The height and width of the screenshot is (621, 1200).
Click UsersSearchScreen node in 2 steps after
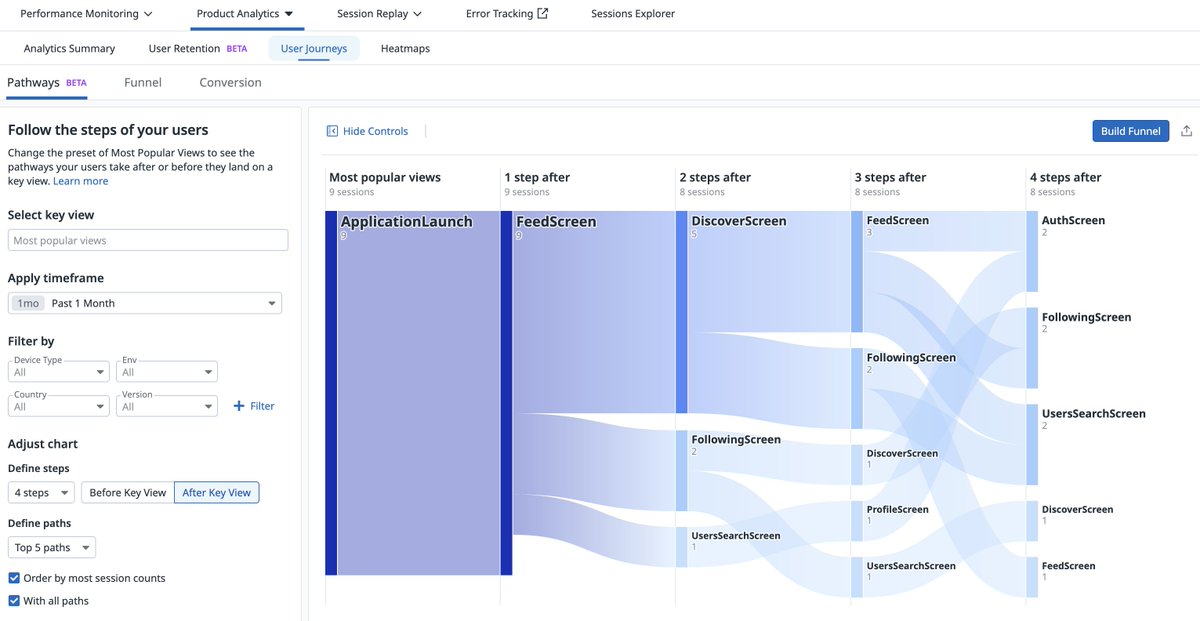pyautogui.click(x=681, y=547)
